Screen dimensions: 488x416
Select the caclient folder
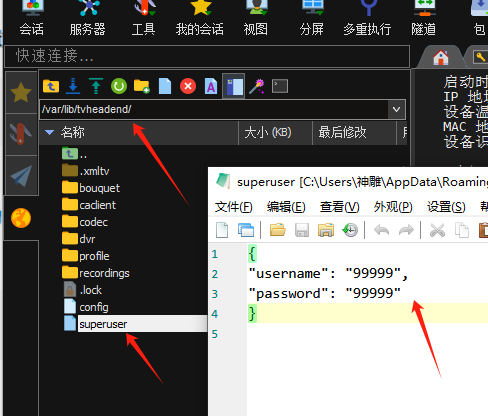tap(89, 205)
